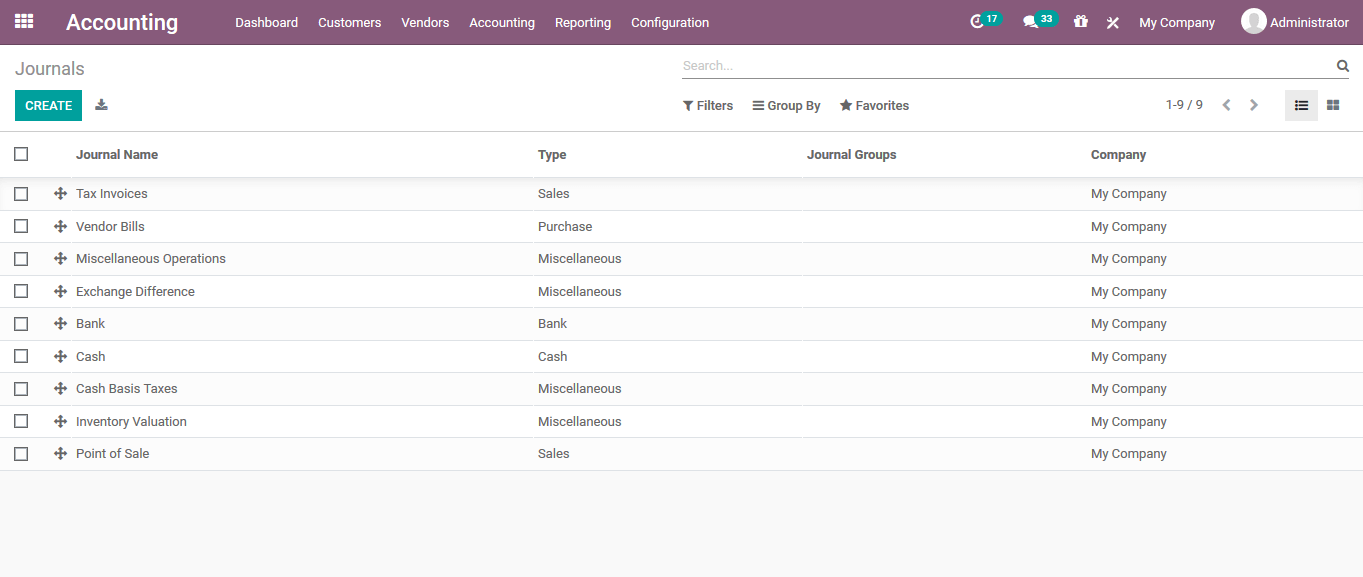
Task: Open the Group By dropdown
Action: pyautogui.click(x=786, y=105)
